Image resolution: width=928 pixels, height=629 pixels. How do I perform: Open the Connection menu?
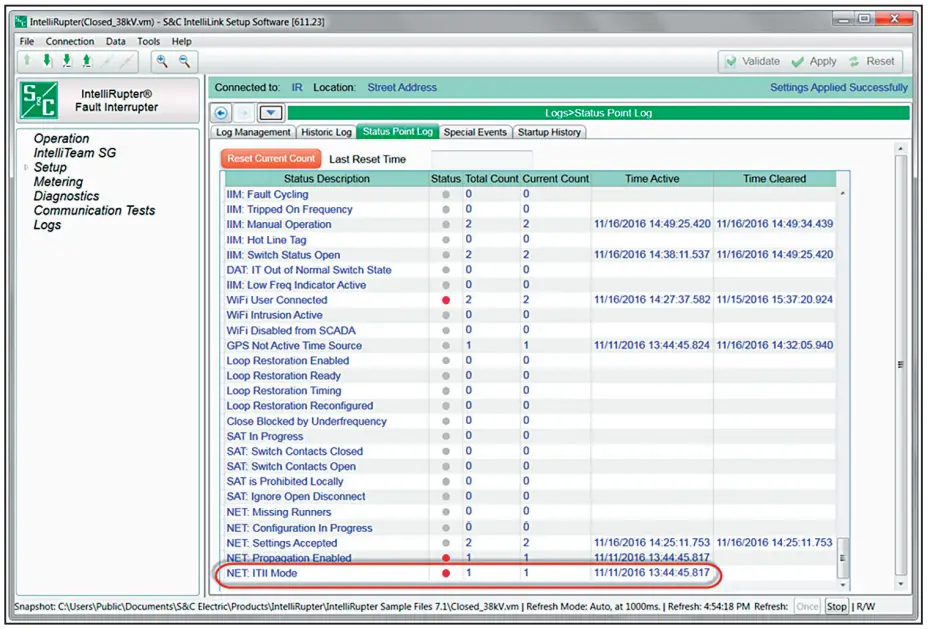click(x=70, y=42)
